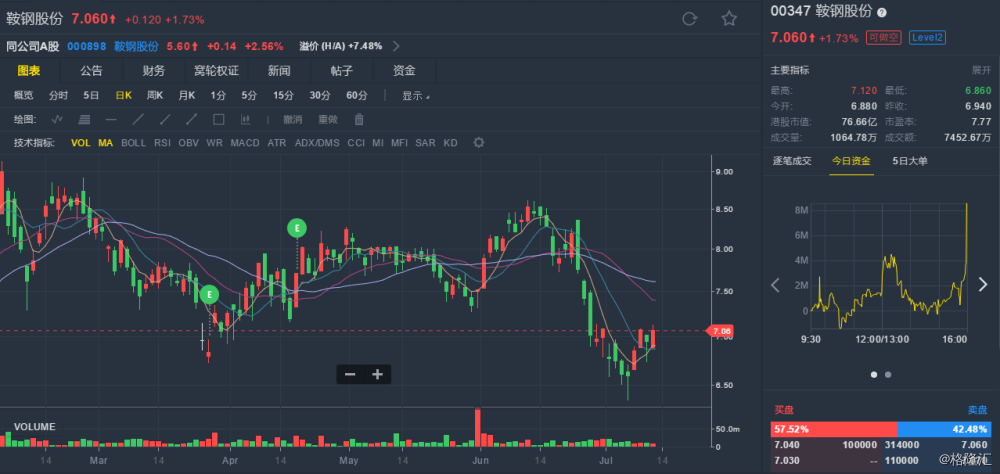Image resolution: width=1000 pixels, height=474 pixels.
Task: Go to next panel with right arrow
Action: [983, 285]
